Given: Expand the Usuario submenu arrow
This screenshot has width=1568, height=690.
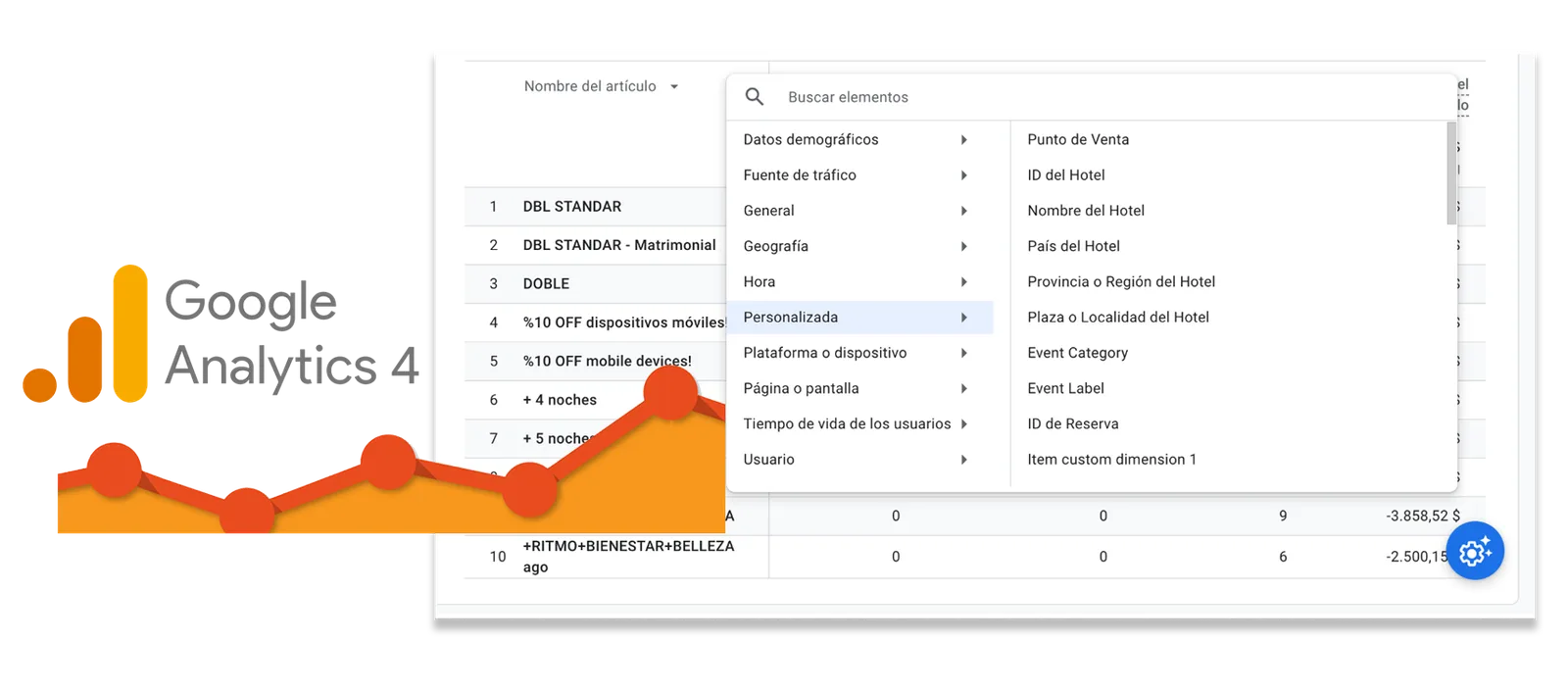Looking at the screenshot, I should click(964, 460).
